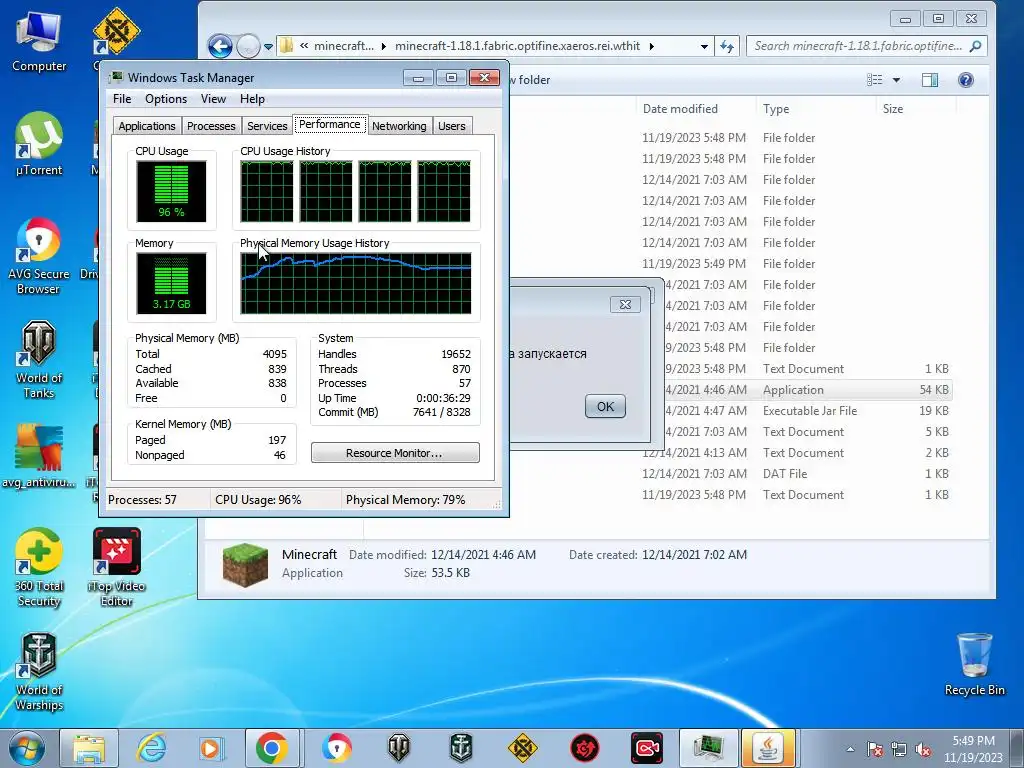Open the Computer desktop icon
This screenshot has height=768, width=1024.
pyautogui.click(x=39, y=40)
